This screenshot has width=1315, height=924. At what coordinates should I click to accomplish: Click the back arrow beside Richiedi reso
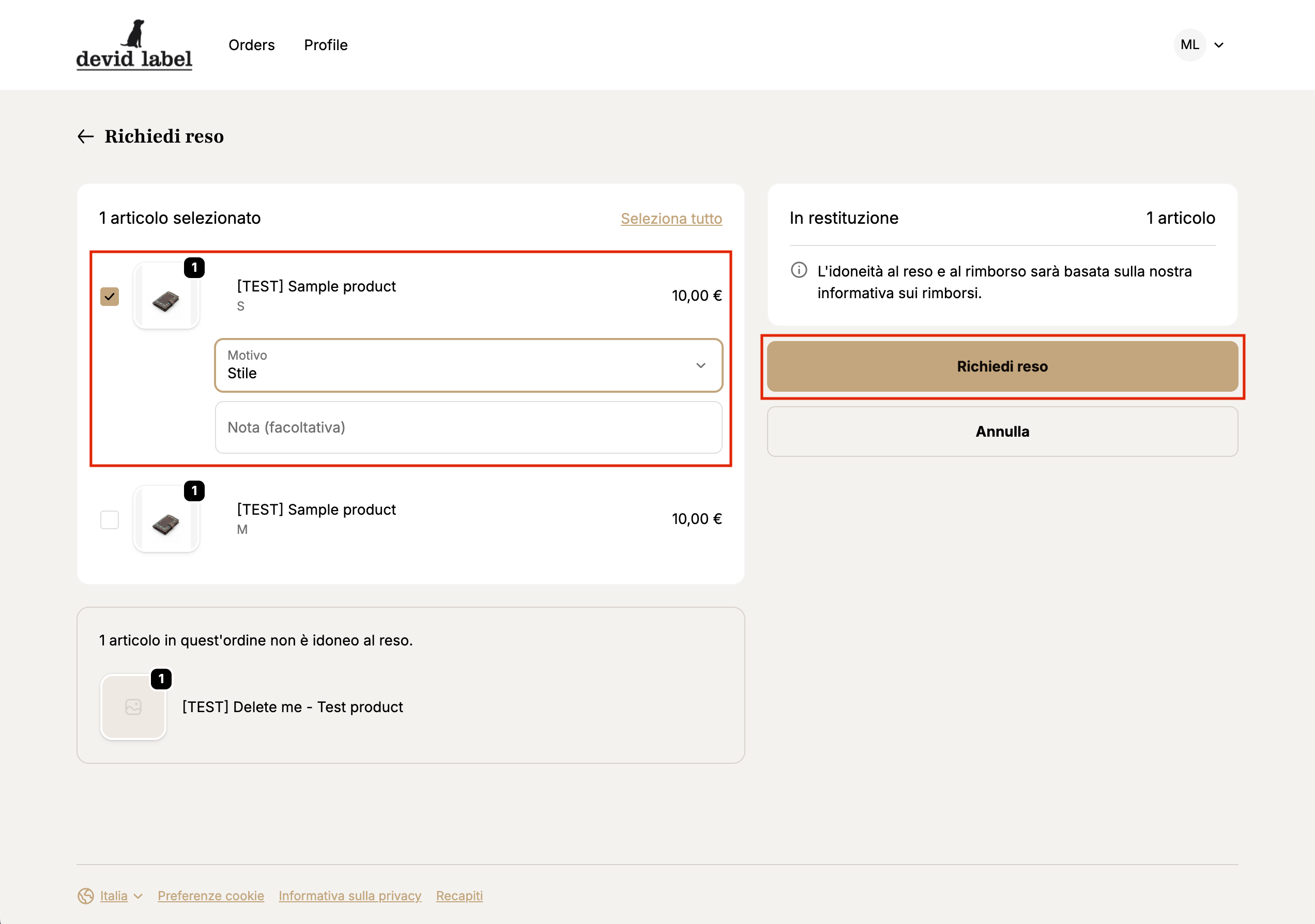click(85, 136)
